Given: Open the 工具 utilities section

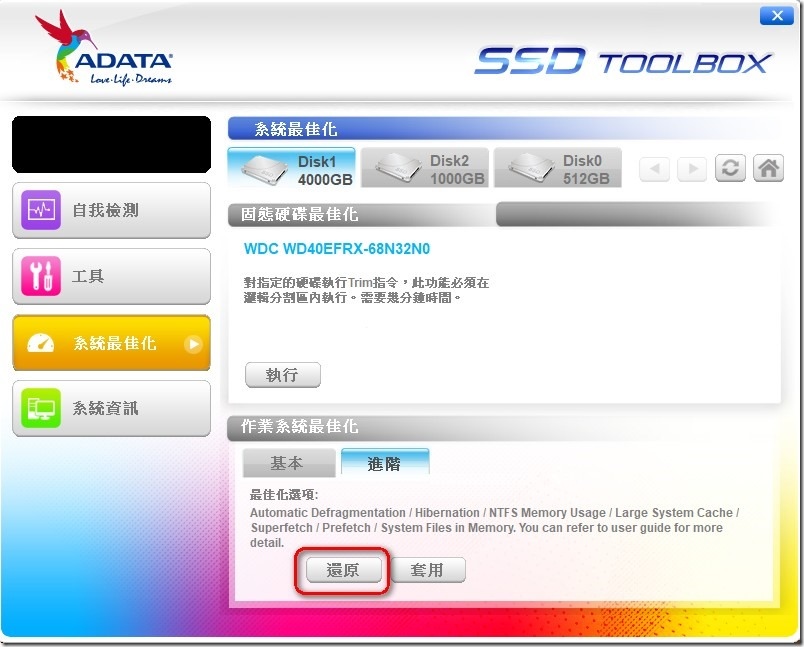Looking at the screenshot, I should [111, 276].
